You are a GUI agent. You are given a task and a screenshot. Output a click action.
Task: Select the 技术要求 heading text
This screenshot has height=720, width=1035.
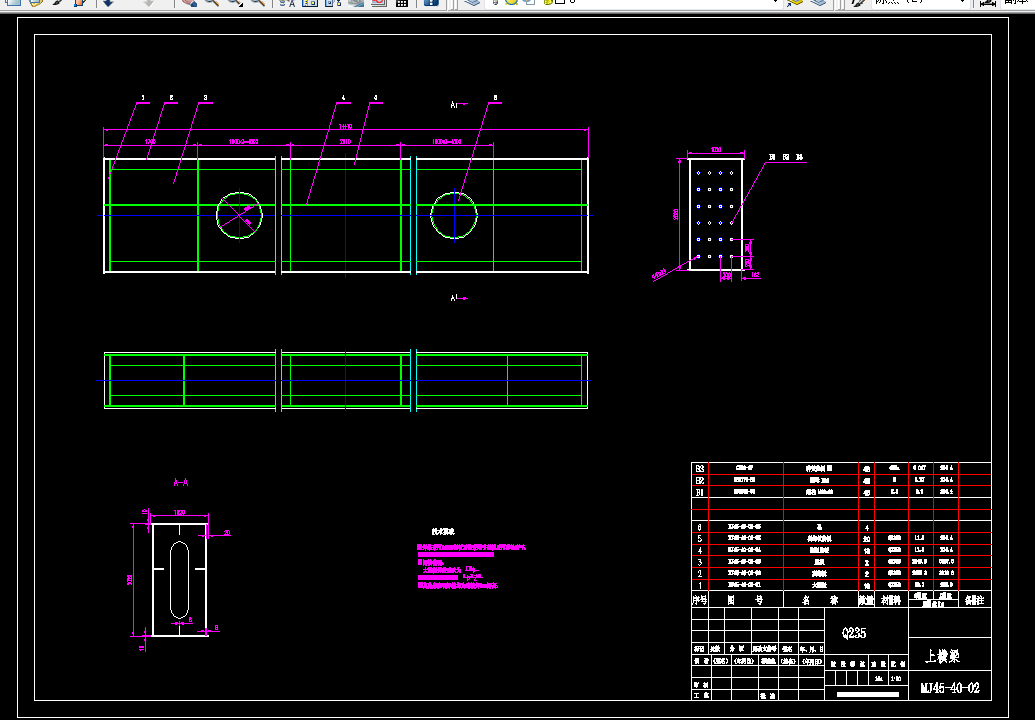(443, 531)
